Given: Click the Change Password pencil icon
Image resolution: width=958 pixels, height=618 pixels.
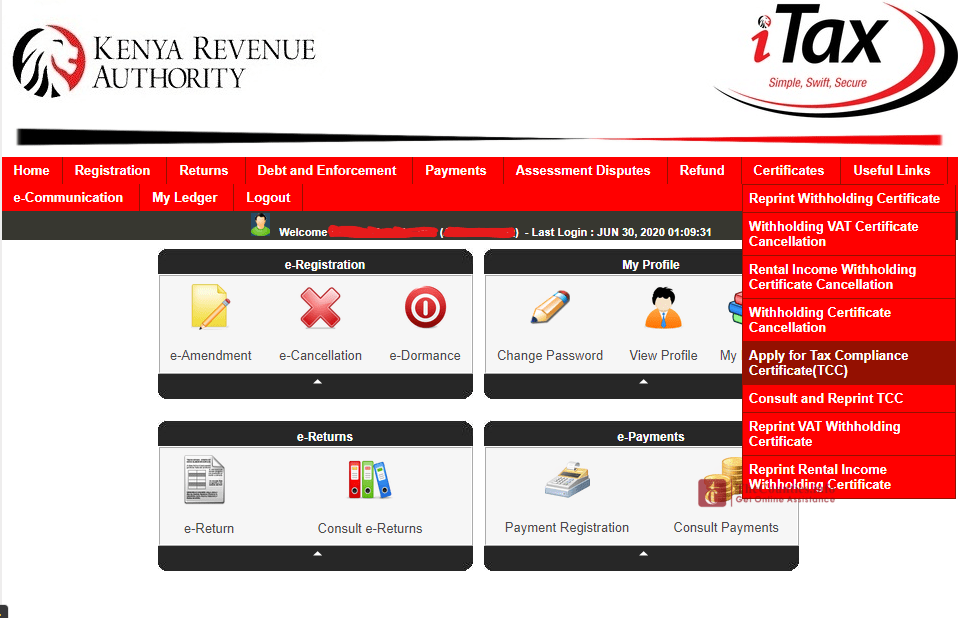Looking at the screenshot, I should pyautogui.click(x=550, y=308).
